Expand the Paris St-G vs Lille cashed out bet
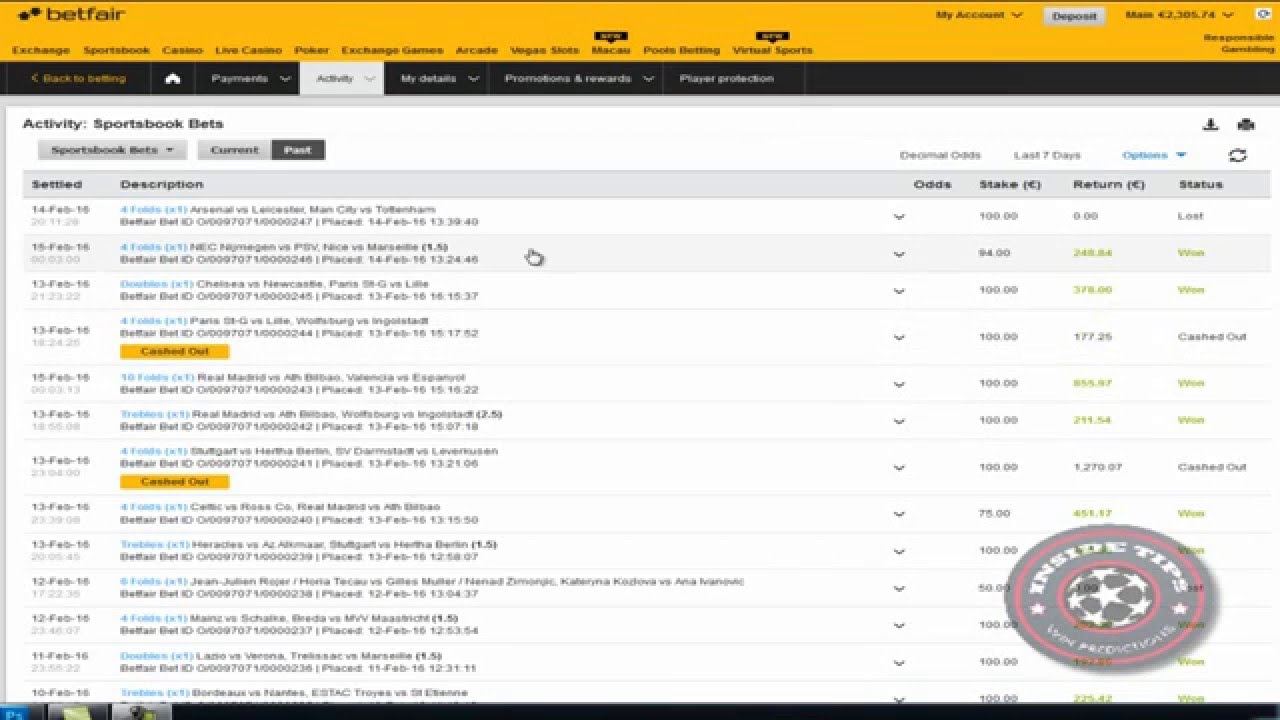 (x=898, y=338)
